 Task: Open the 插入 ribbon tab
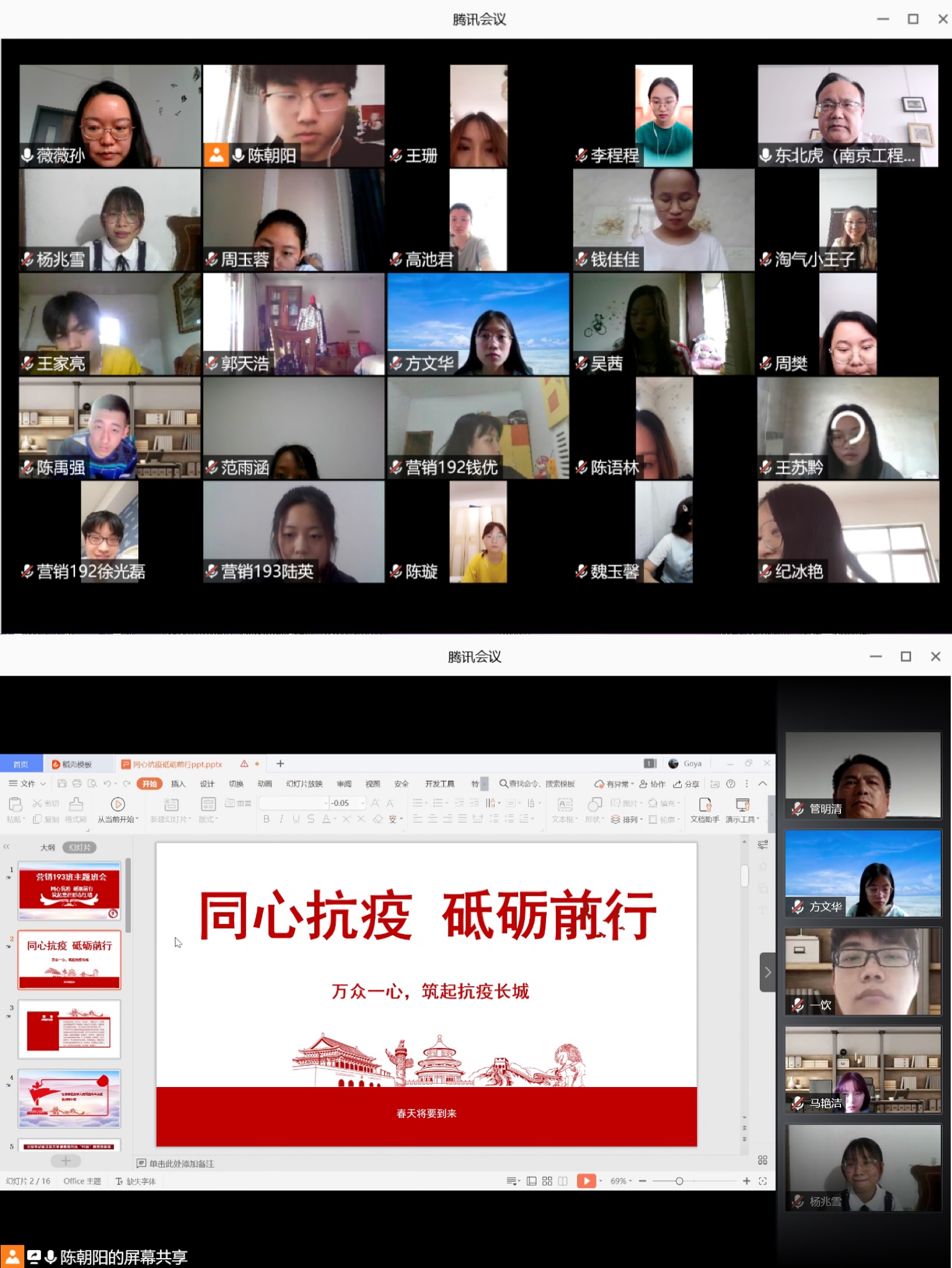178,784
